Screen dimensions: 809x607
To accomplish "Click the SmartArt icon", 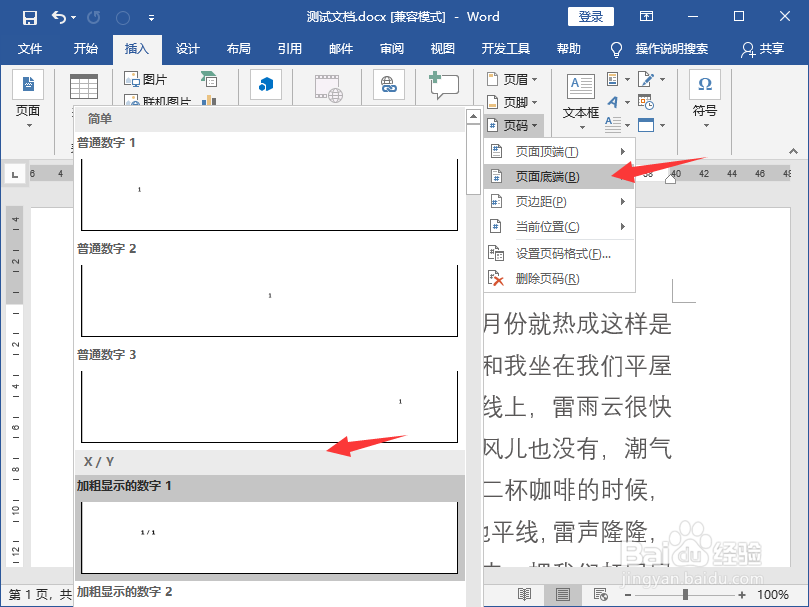I will coord(209,79).
